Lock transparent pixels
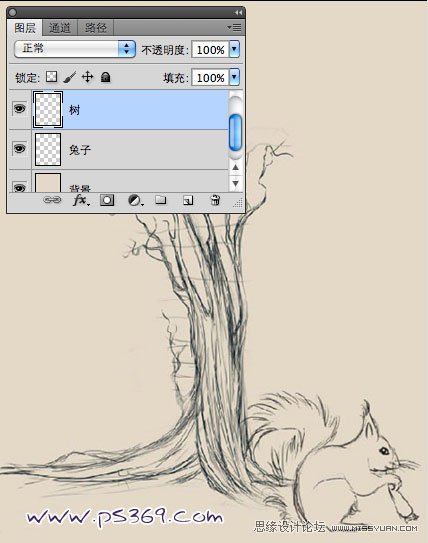 [52, 77]
